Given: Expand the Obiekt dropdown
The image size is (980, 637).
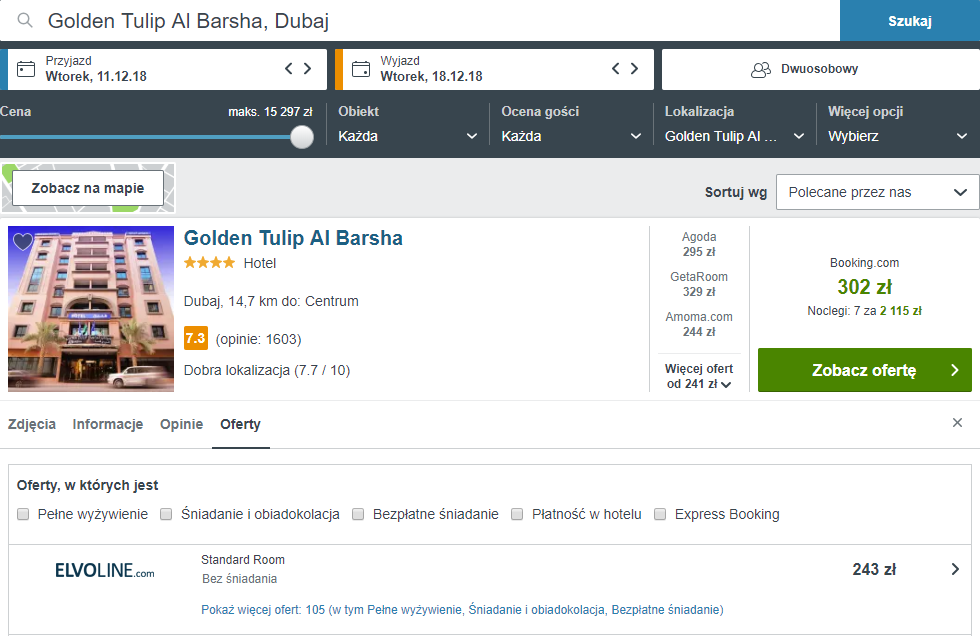Looking at the screenshot, I should [408, 136].
